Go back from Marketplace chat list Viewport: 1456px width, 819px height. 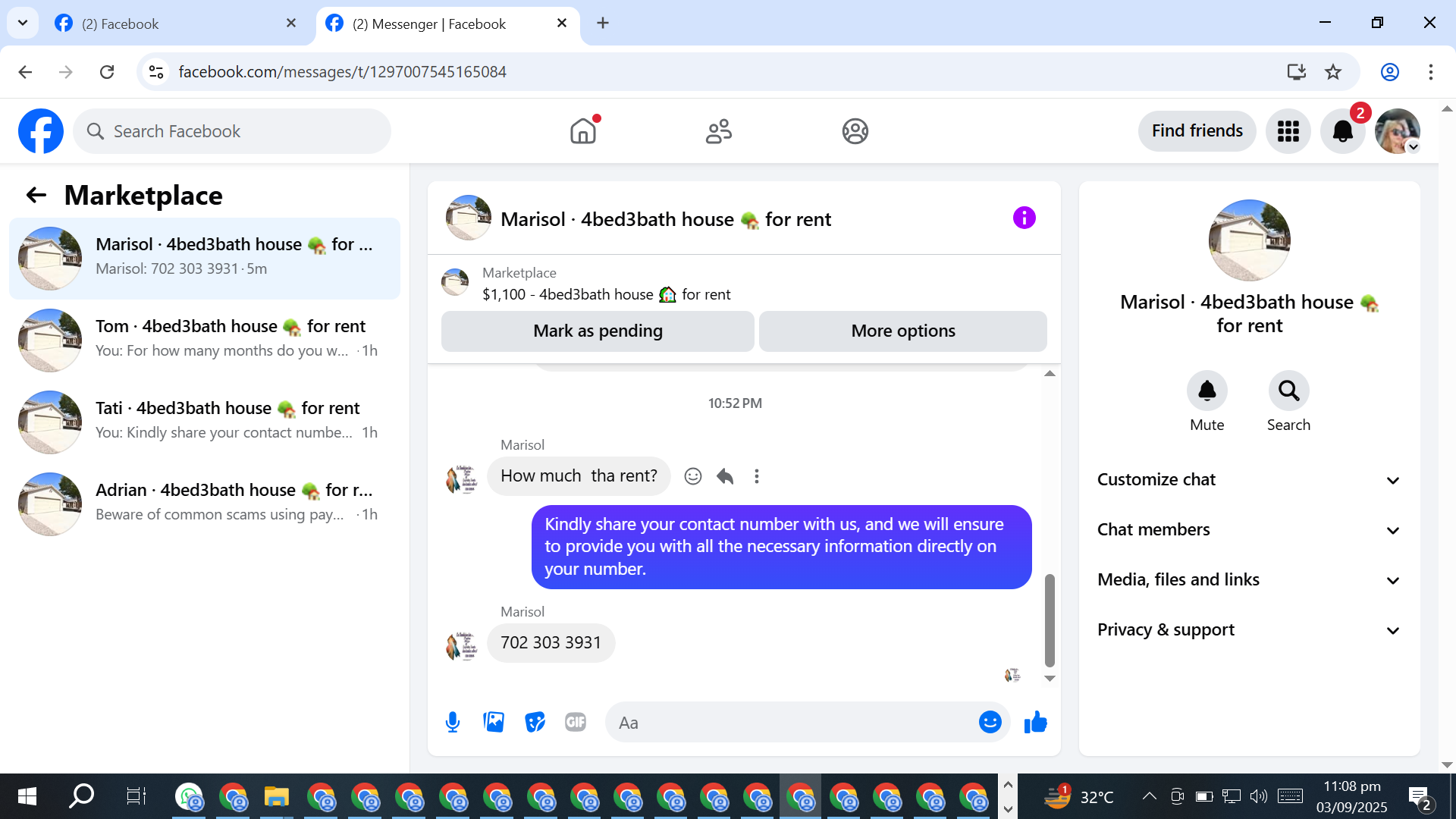pos(36,196)
